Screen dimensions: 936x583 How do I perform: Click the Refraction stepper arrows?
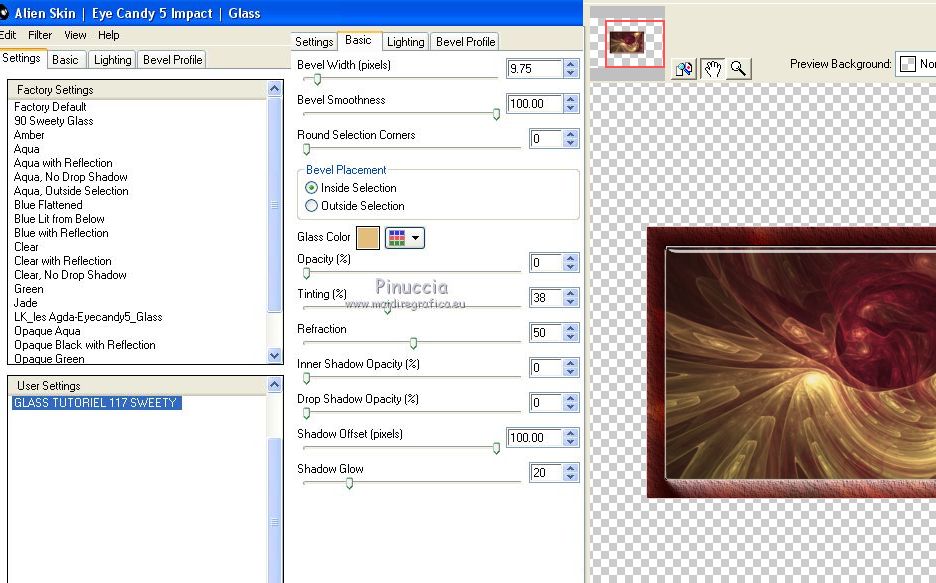point(571,333)
